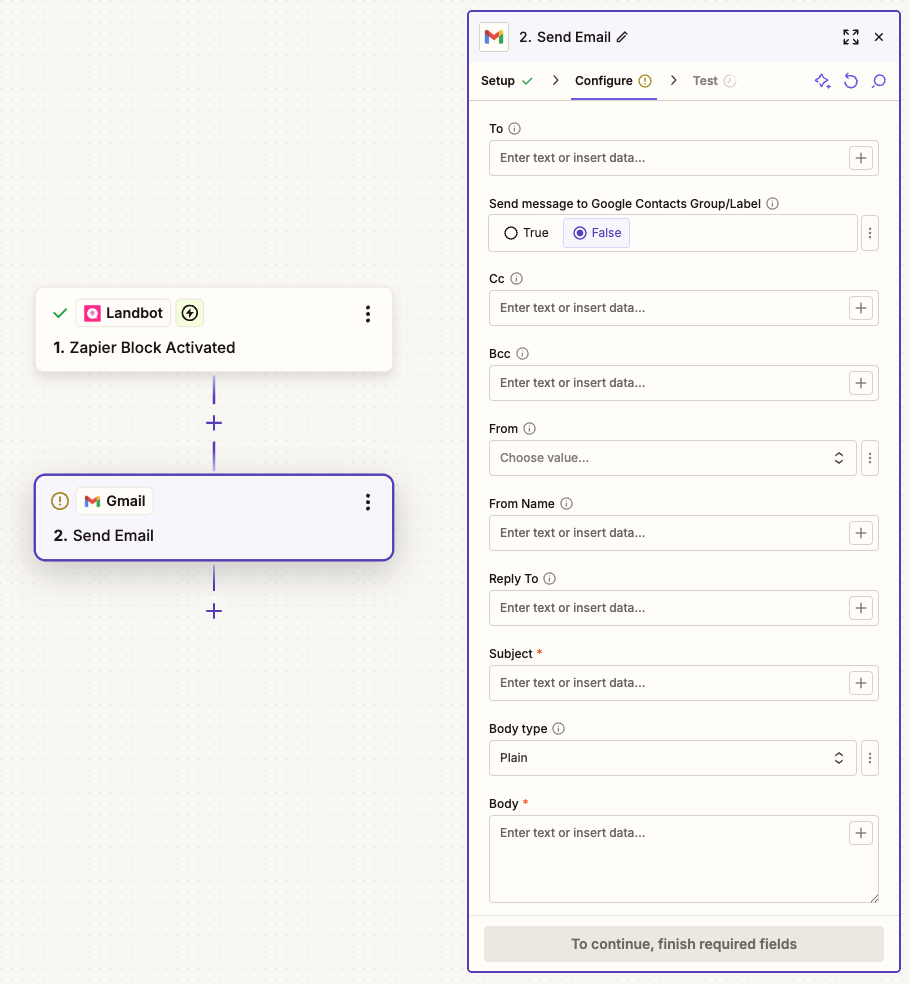Insert data with plus in To field
Viewport: 909px width, 984px height.
[861, 158]
